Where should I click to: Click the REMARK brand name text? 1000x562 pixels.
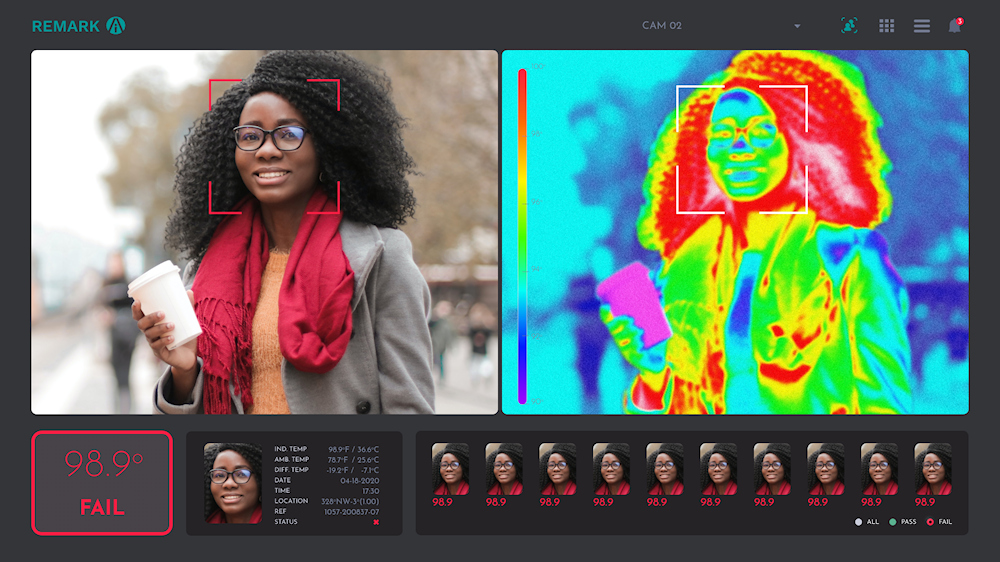tap(66, 26)
